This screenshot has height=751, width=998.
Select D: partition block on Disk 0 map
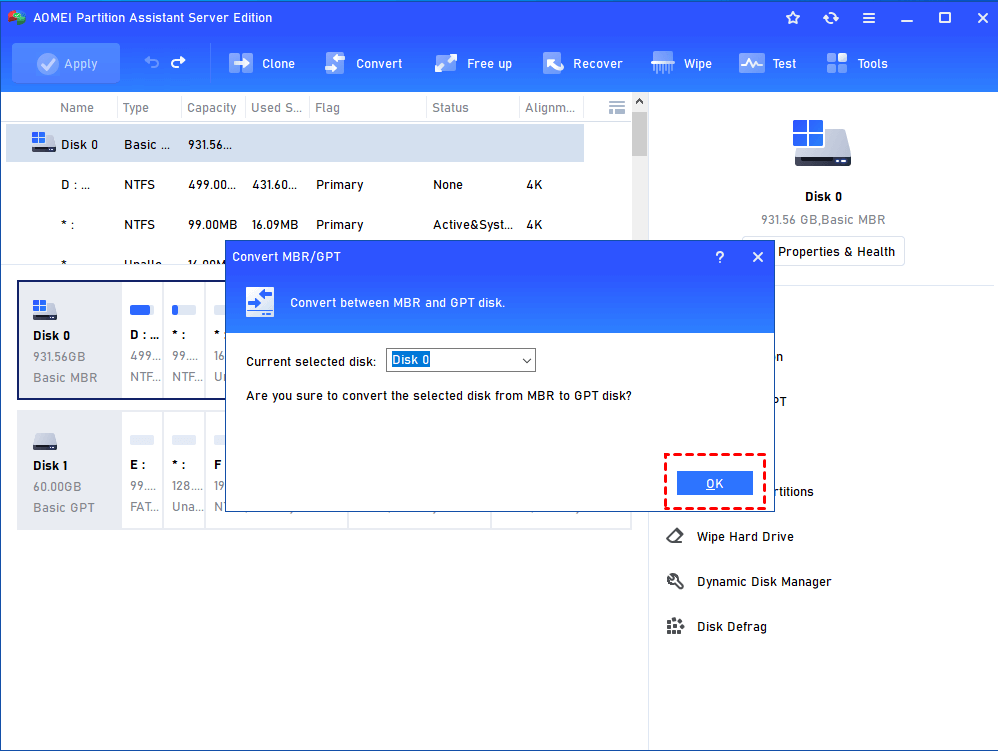(x=143, y=340)
